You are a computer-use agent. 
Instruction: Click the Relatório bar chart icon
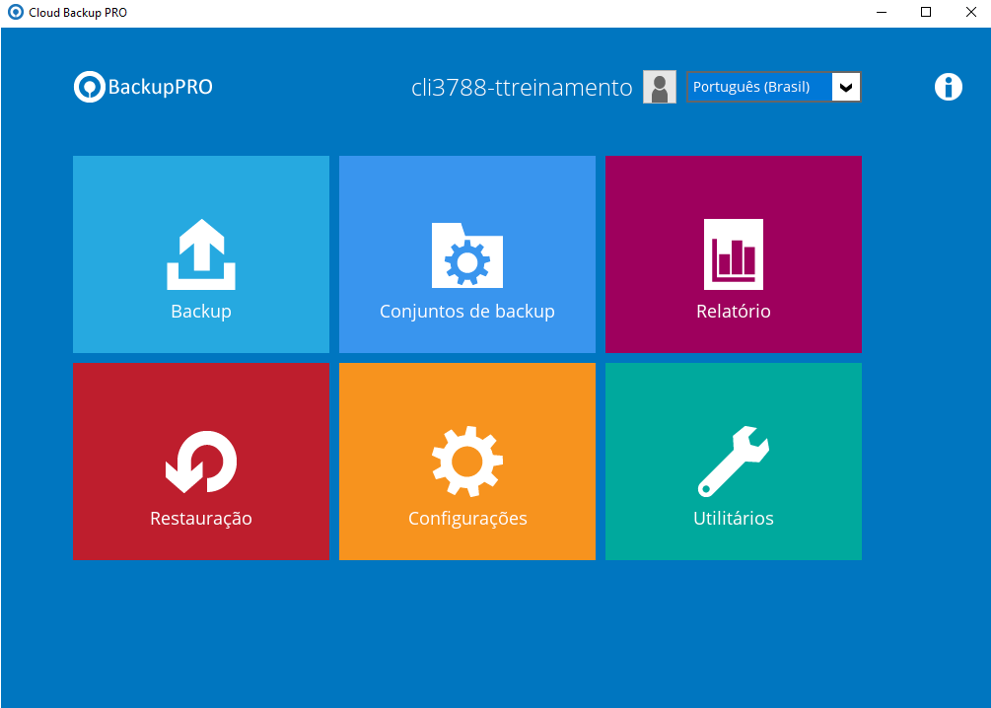coord(733,254)
